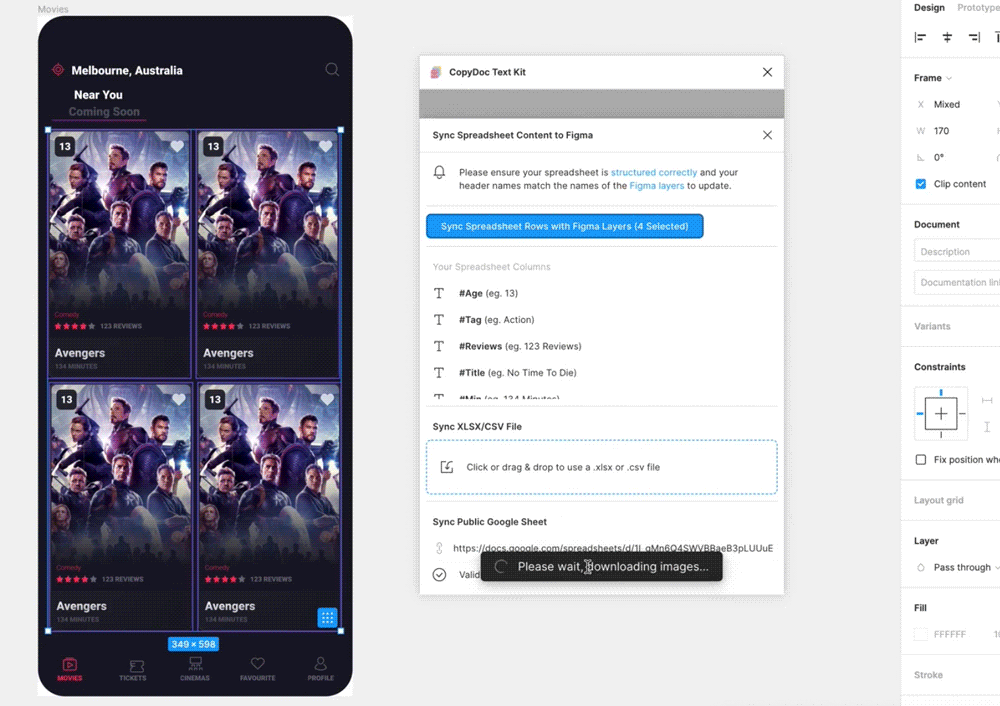Screen dimensions: 1000x706
Task: Click the text icon beside #Tag column
Action: click(x=439, y=320)
